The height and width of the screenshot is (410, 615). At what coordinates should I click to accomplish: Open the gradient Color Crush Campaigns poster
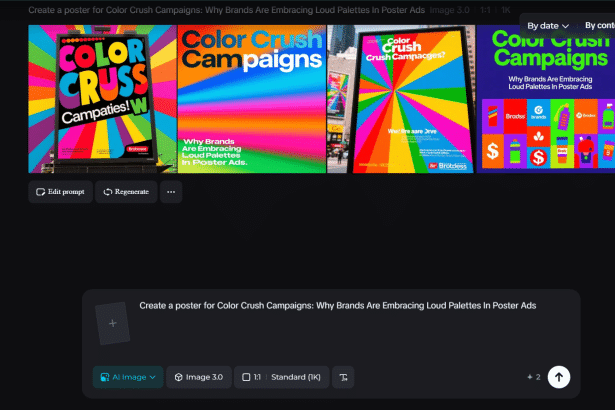pyautogui.click(x=252, y=99)
